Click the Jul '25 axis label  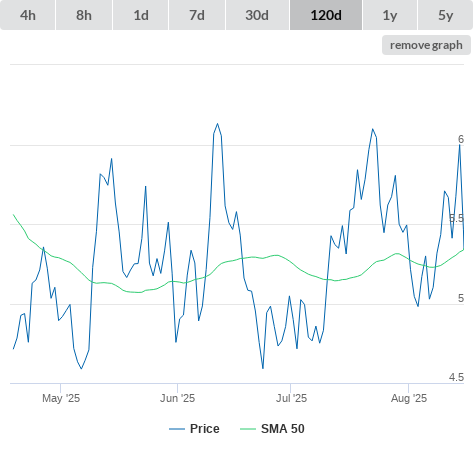tap(291, 398)
